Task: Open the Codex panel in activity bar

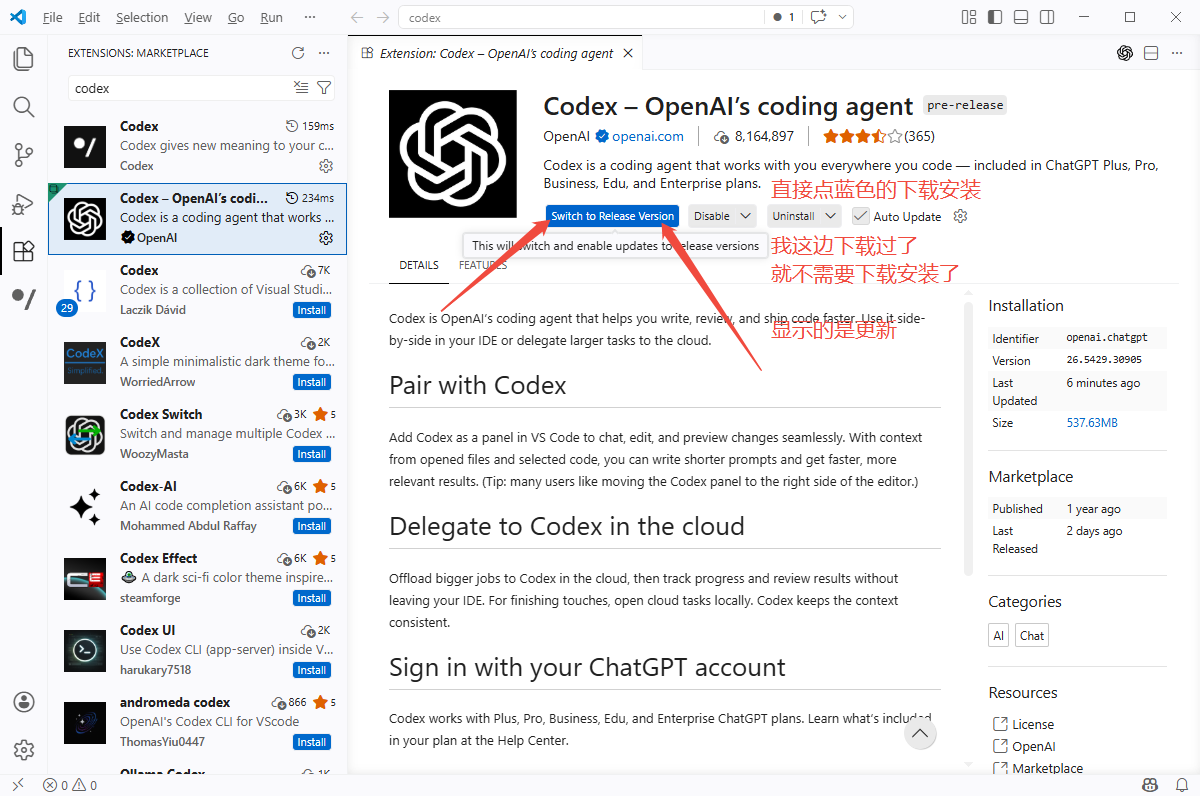Action: pos(23,298)
